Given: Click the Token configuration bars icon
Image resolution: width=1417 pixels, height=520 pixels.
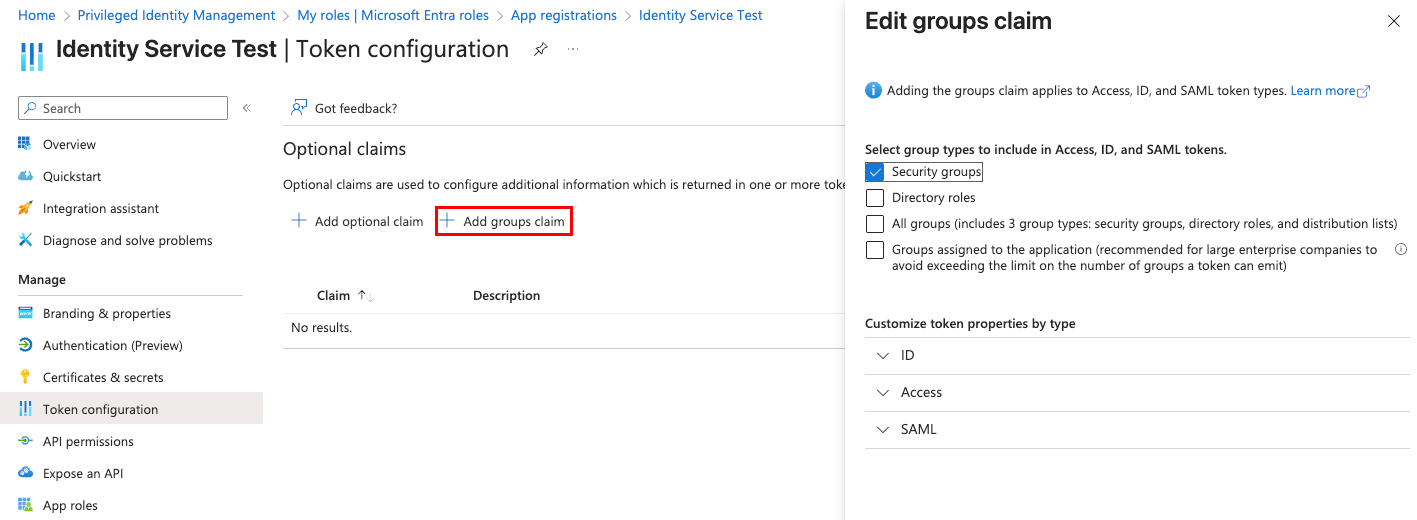Looking at the screenshot, I should (26, 409).
